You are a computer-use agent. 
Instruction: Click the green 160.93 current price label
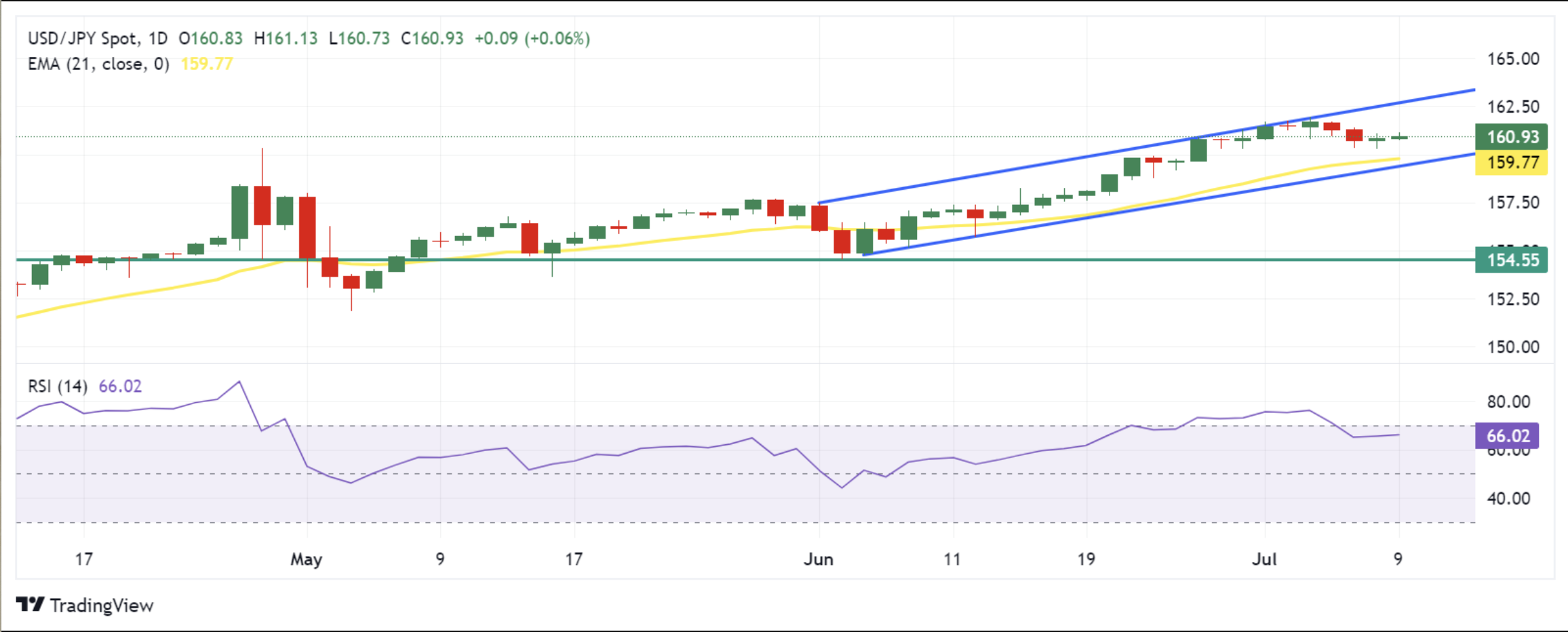point(1511,137)
